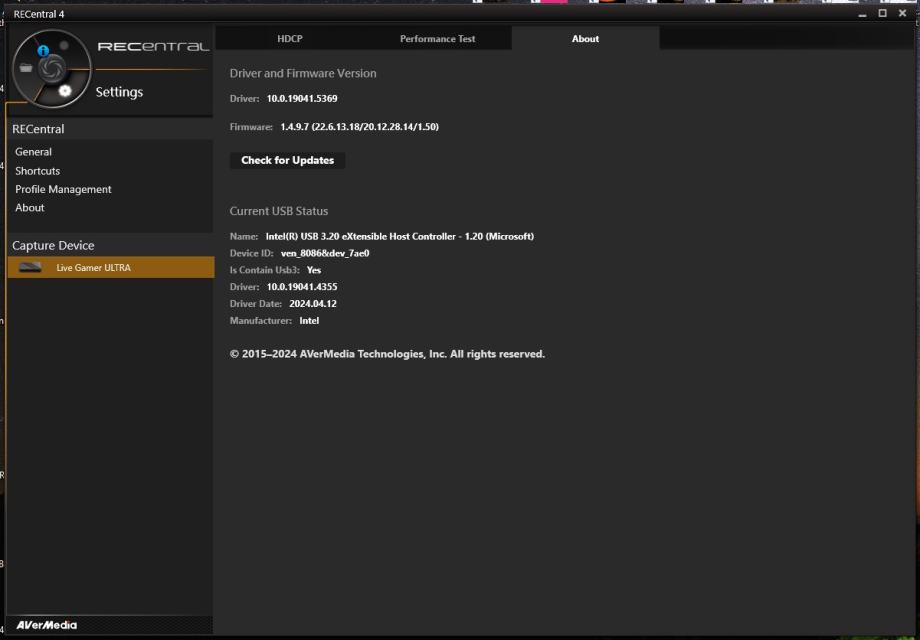
Task: Click the manufacturer value Intel
Action: coord(309,321)
